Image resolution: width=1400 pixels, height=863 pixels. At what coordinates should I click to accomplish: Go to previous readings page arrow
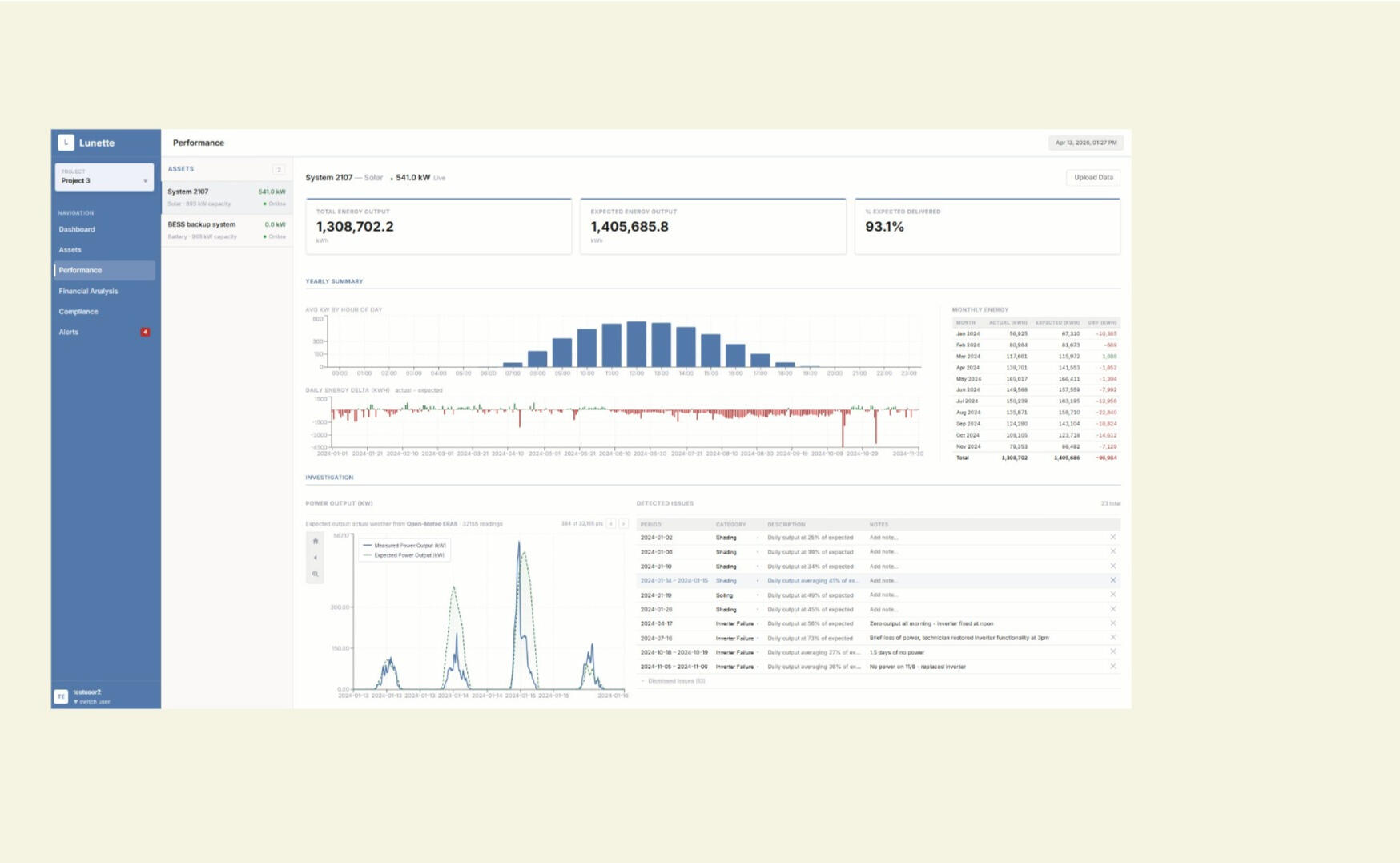[x=611, y=524]
